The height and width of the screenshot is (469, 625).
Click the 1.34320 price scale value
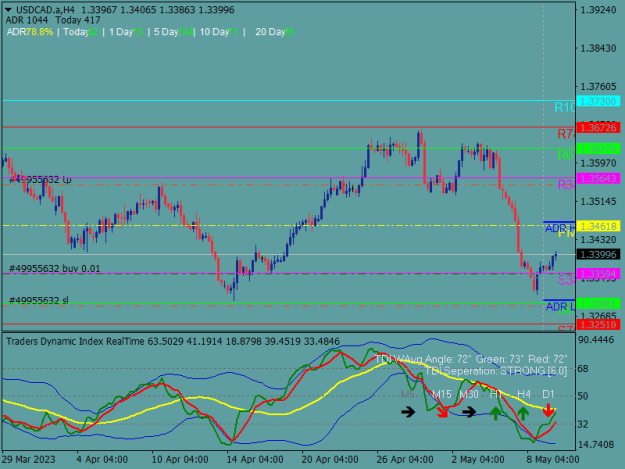[598, 239]
